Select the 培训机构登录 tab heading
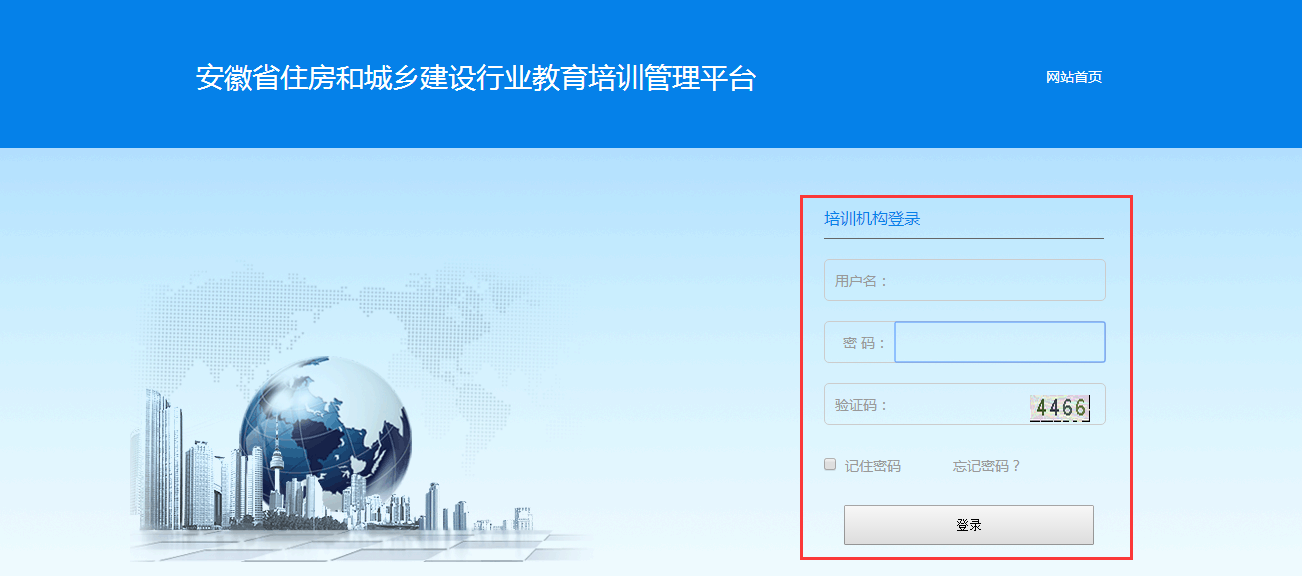Screen dimensions: 1302x576 (872, 218)
